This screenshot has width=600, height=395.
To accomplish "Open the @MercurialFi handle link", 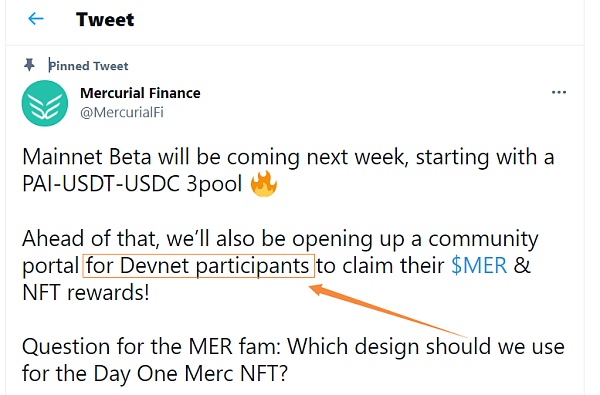I will [122, 113].
